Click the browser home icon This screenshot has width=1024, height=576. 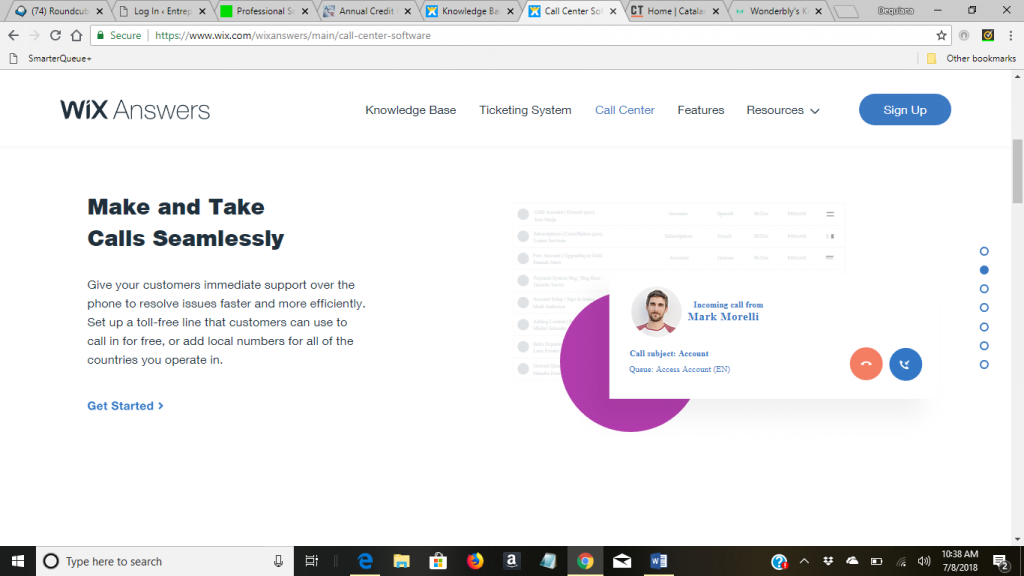click(76, 35)
